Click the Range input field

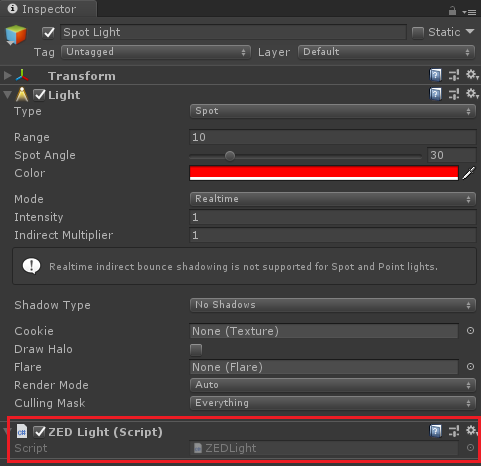coord(332,137)
